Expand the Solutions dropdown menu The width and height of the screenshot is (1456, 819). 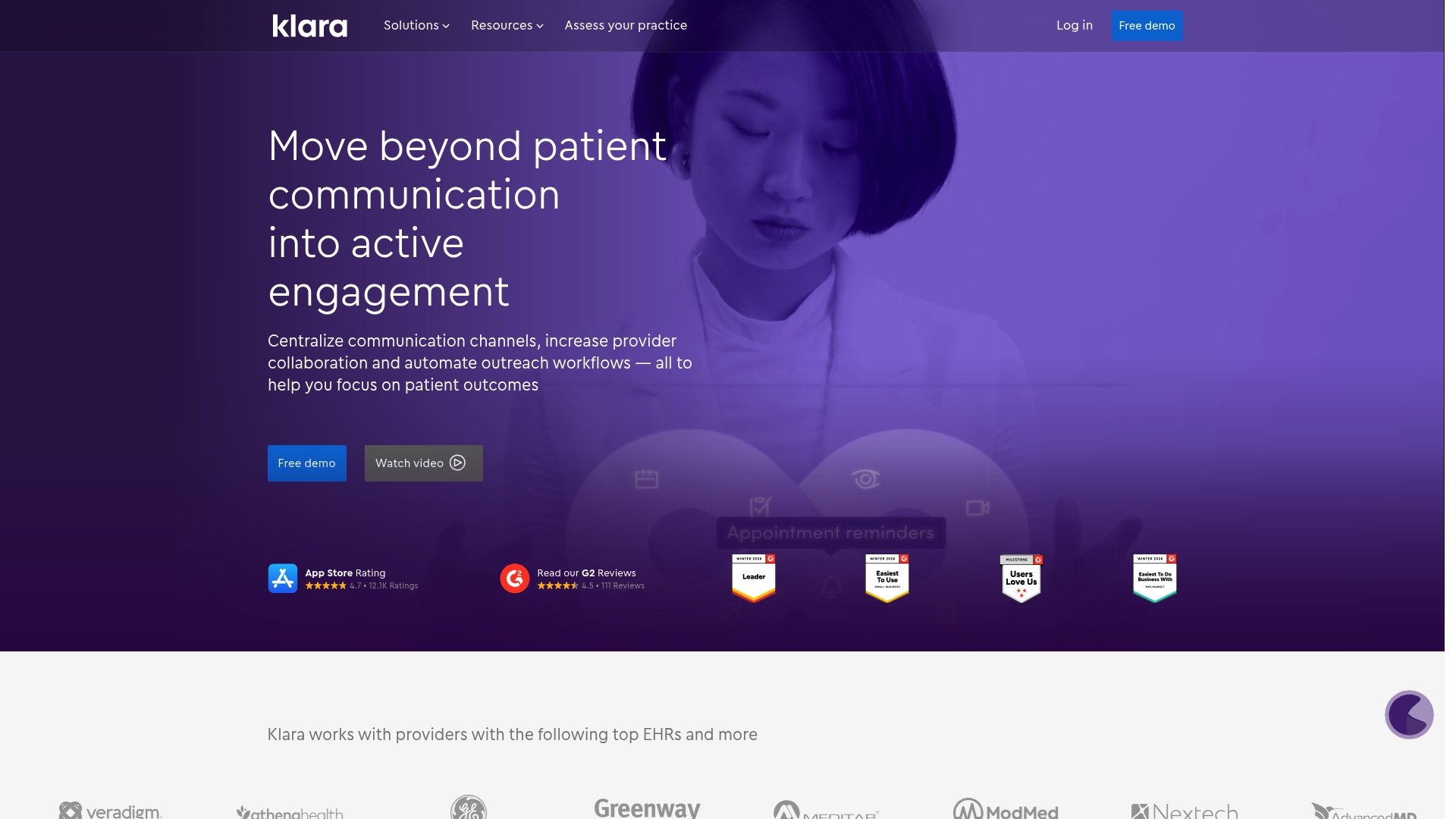point(416,26)
